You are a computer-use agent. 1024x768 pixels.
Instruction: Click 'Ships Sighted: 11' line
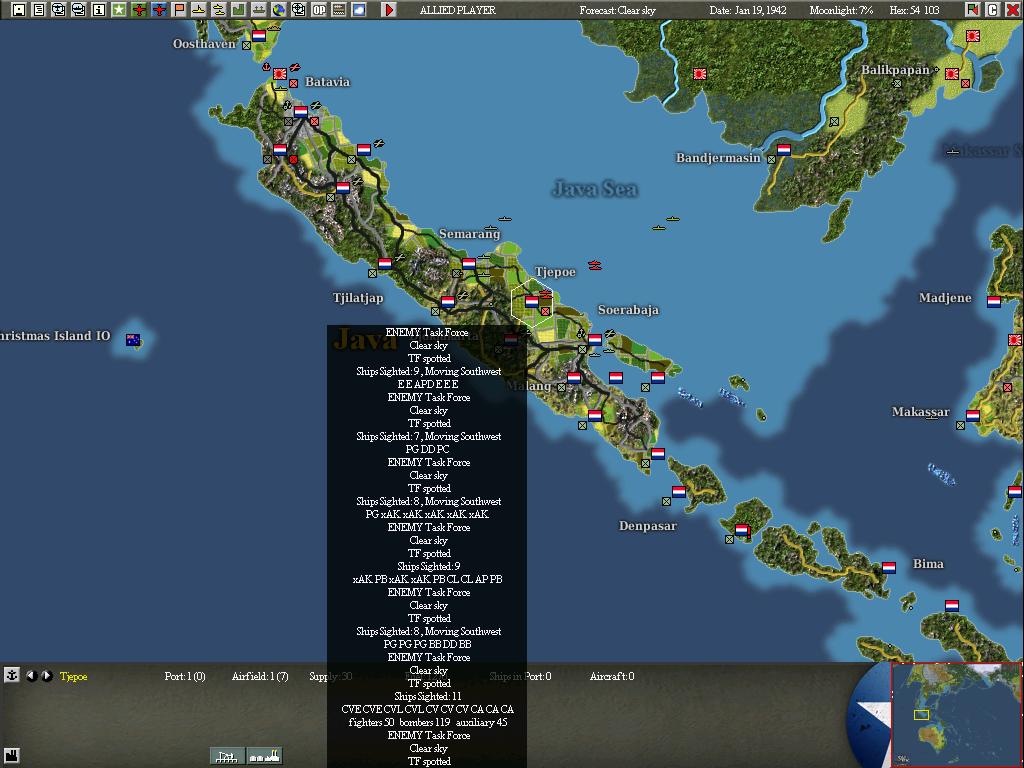(x=428, y=696)
